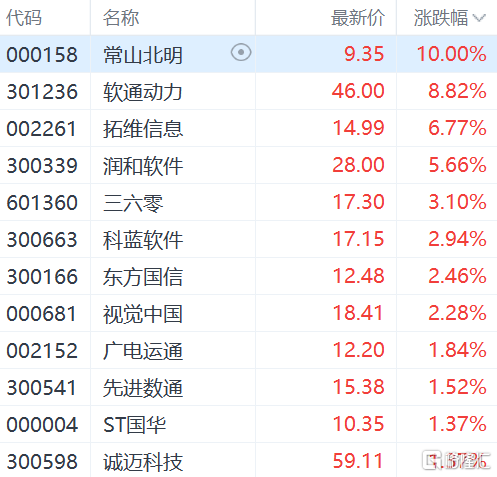Select stock name 软通动力
This screenshot has height=477, width=497.
point(143,92)
